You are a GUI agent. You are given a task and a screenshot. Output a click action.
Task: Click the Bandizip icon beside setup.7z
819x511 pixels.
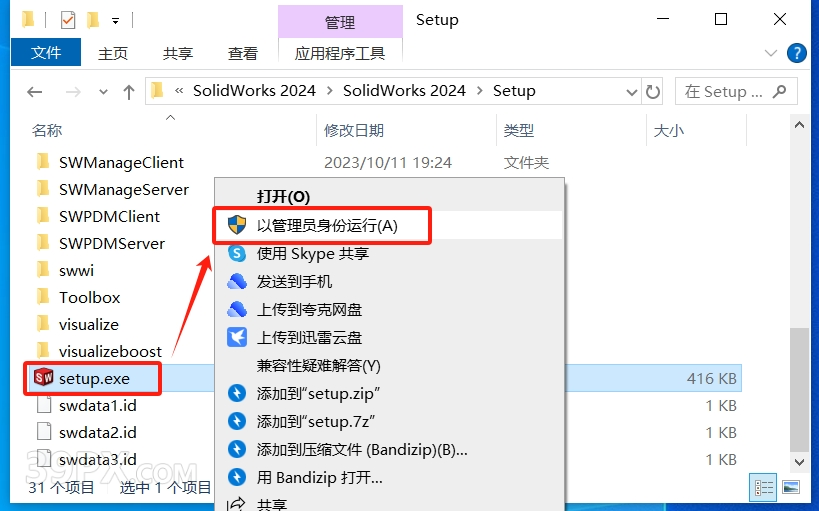click(237, 421)
